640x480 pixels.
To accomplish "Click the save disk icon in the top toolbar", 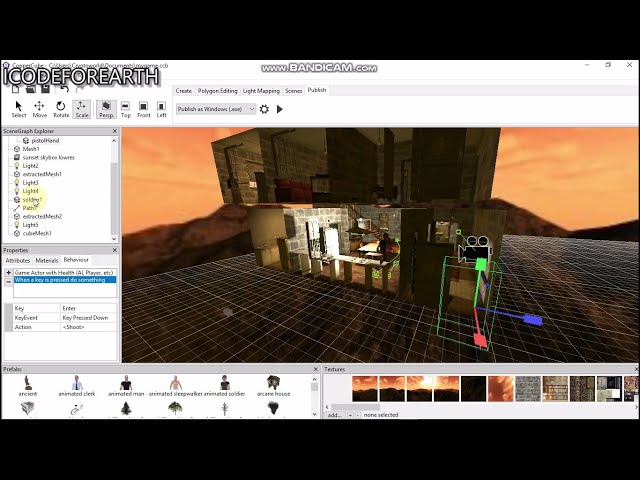I will (45, 89).
